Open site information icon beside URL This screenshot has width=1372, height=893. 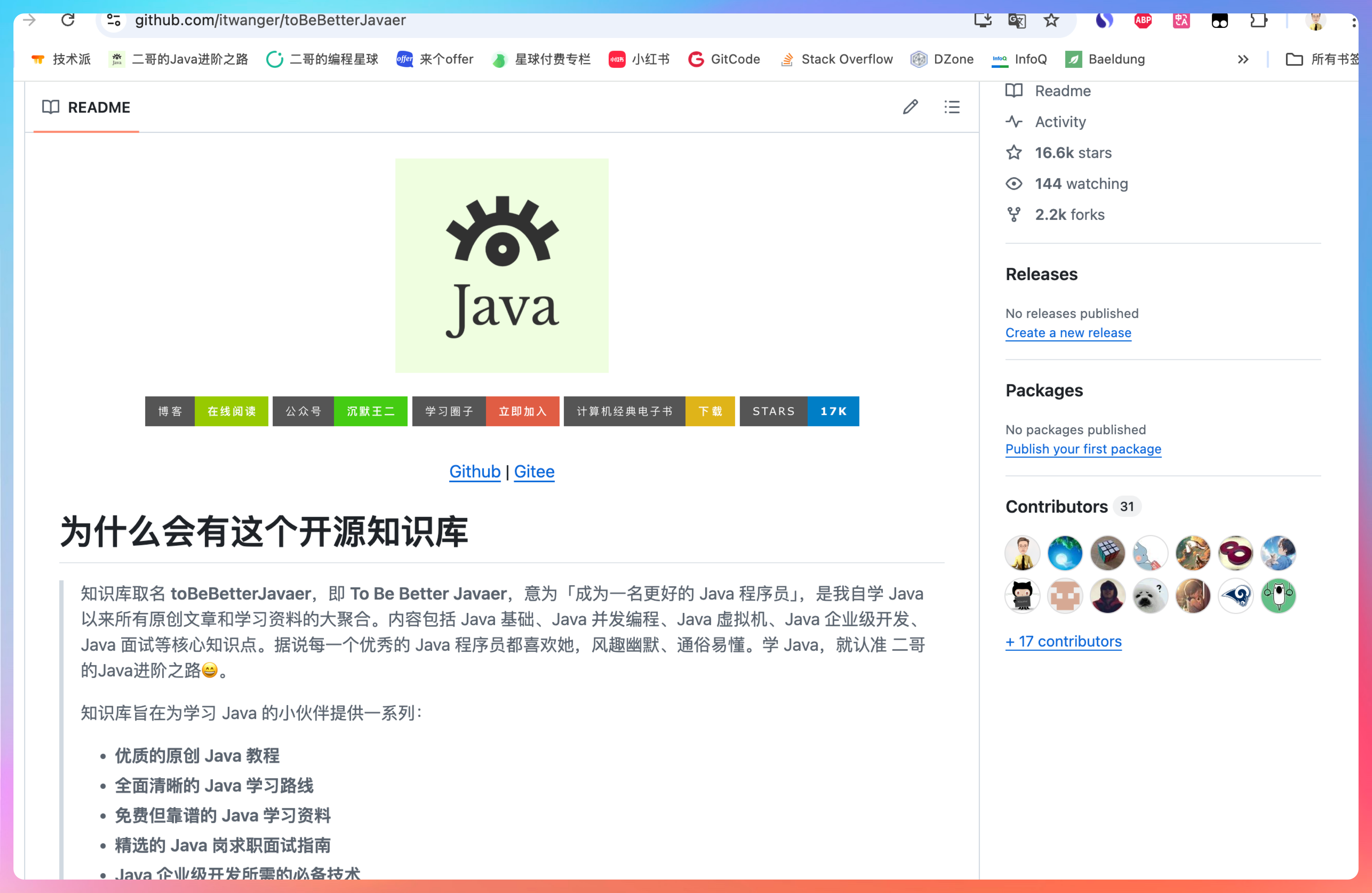click(114, 20)
